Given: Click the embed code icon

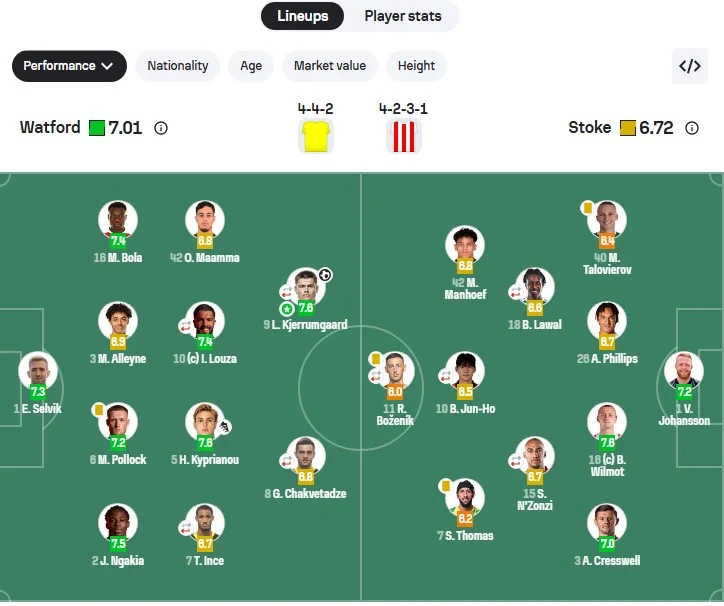Looking at the screenshot, I should pos(690,66).
